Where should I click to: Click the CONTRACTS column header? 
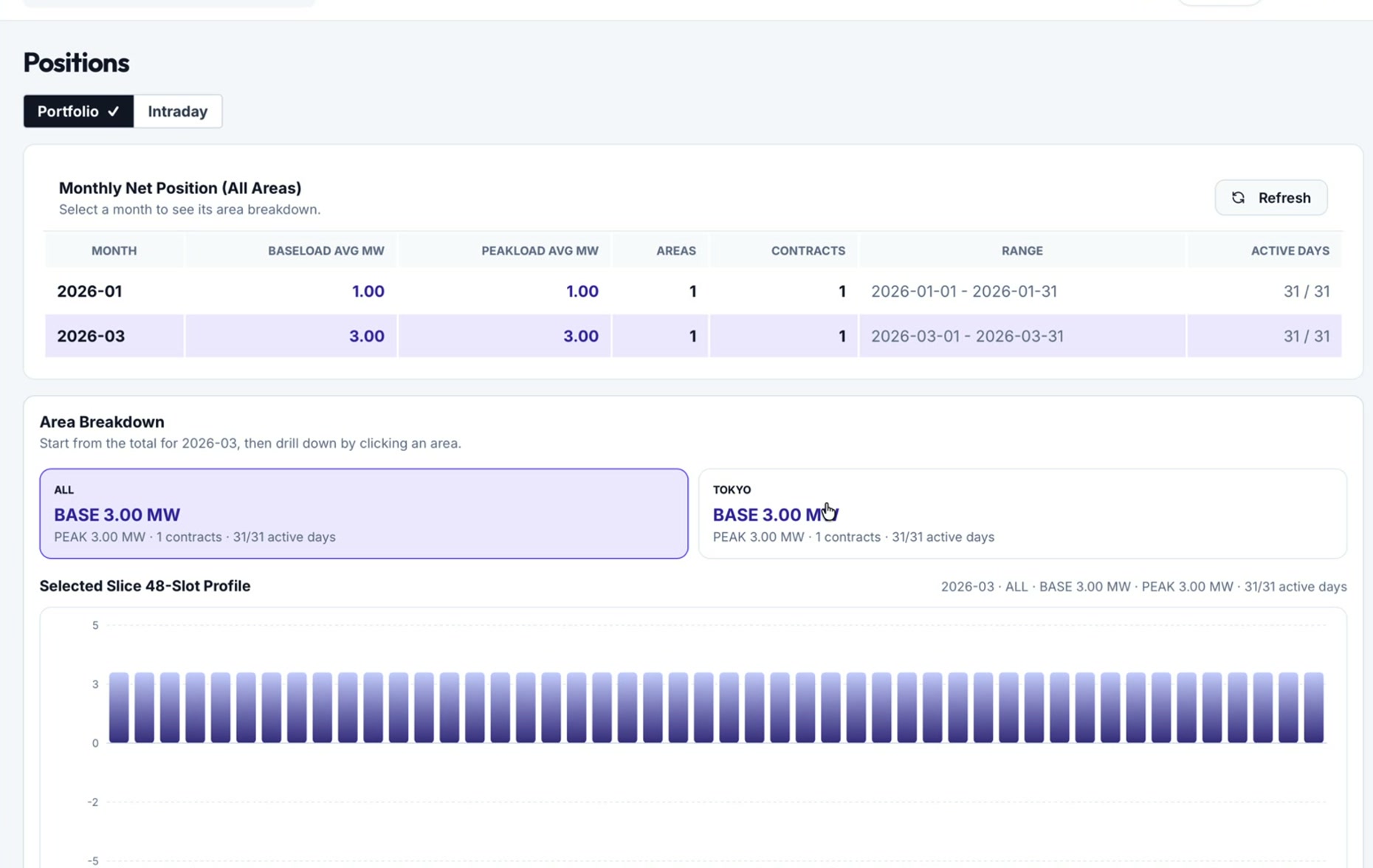(x=808, y=250)
